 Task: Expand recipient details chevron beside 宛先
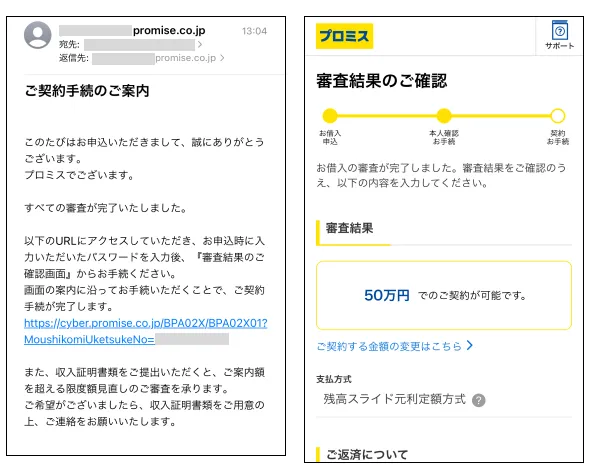(200, 45)
